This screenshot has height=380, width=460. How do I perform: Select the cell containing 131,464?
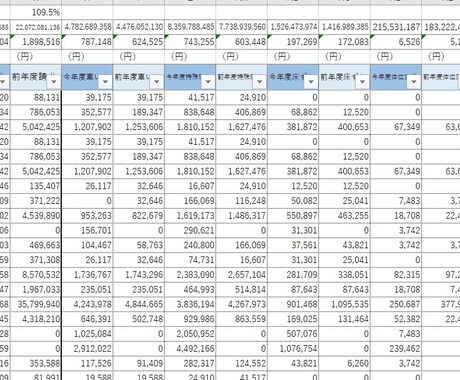(x=345, y=319)
